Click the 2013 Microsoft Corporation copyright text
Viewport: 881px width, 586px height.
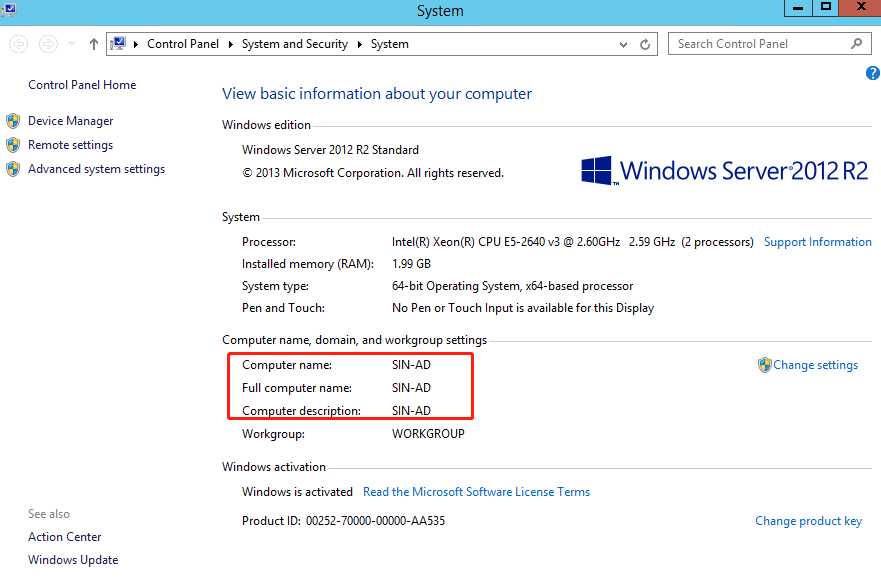coord(373,173)
